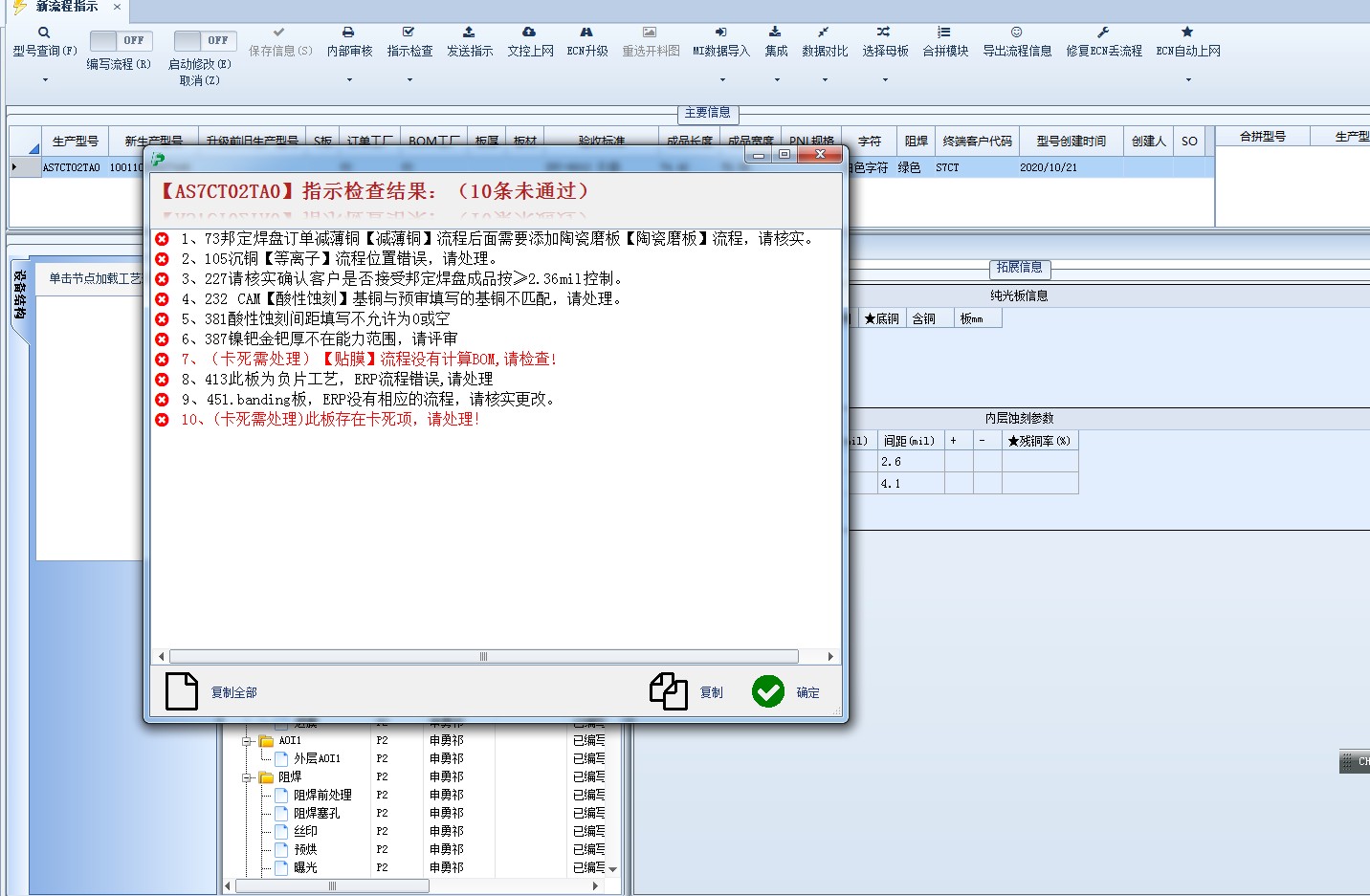Click the 阻焊 folder icon in tree
This screenshot has height=896, width=1370.
pos(267,776)
